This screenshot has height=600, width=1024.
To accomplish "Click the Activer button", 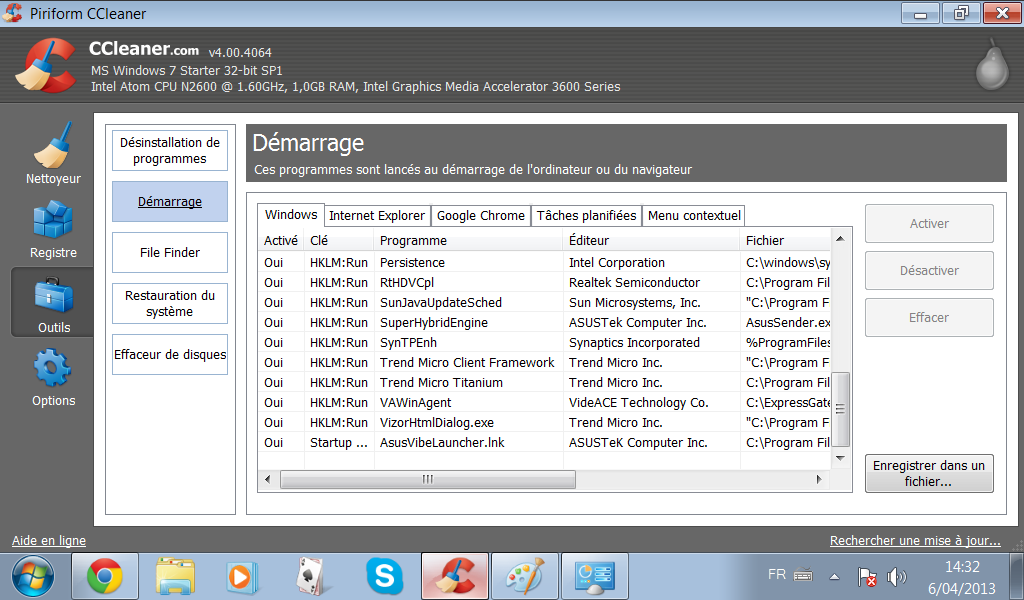I will (x=929, y=224).
